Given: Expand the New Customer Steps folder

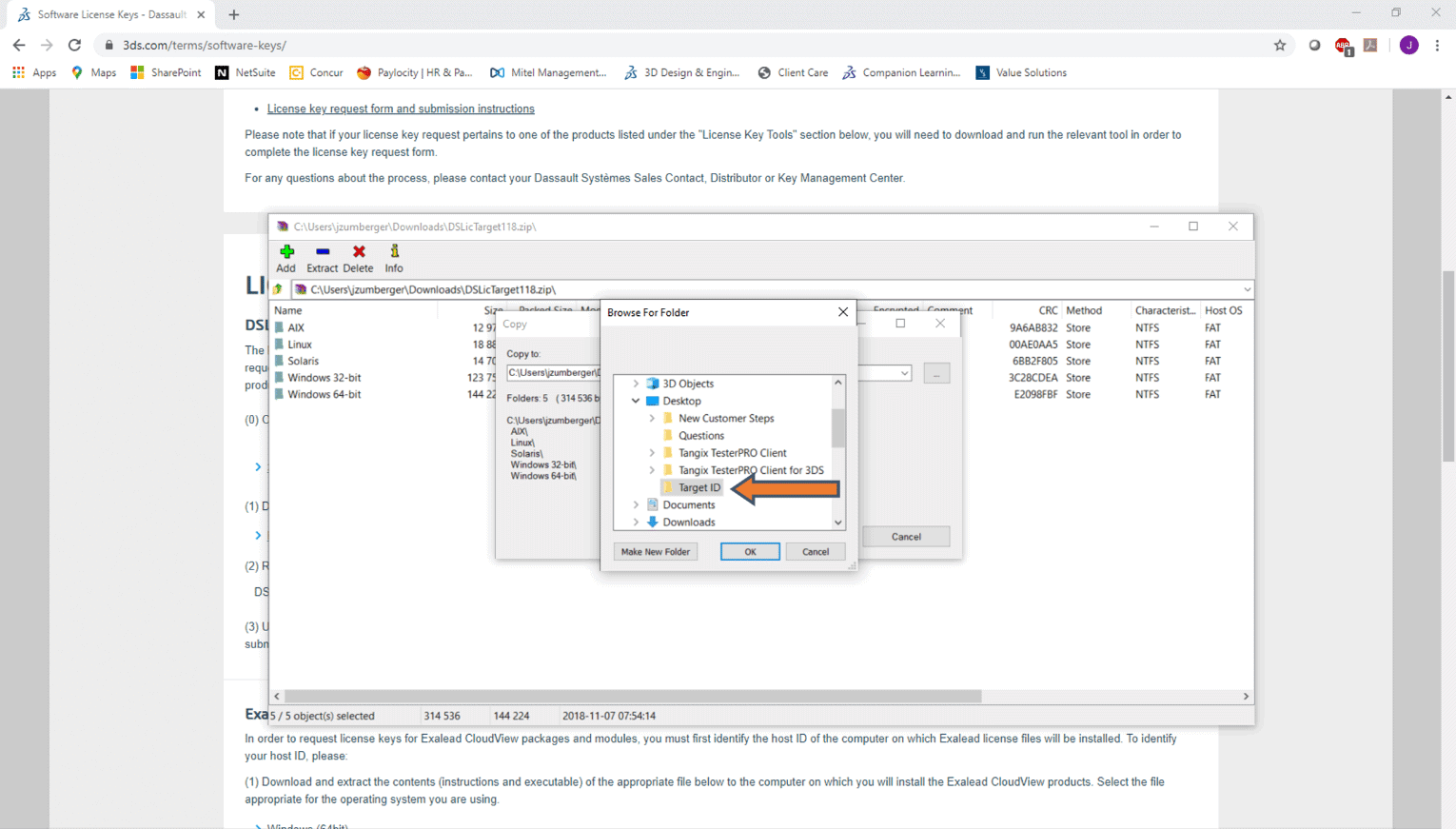Looking at the screenshot, I should (652, 418).
